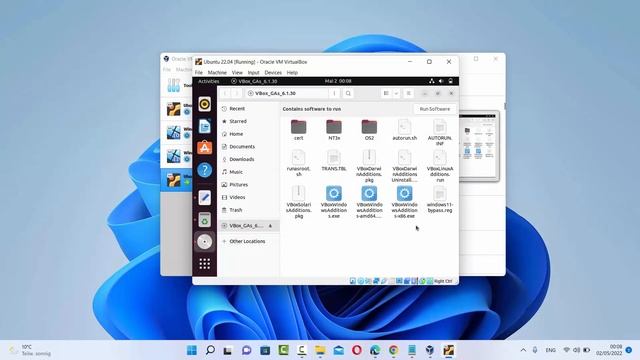Image resolution: width=640 pixels, height=360 pixels.
Task: Open Starred in Files sidebar
Action: pos(249,121)
